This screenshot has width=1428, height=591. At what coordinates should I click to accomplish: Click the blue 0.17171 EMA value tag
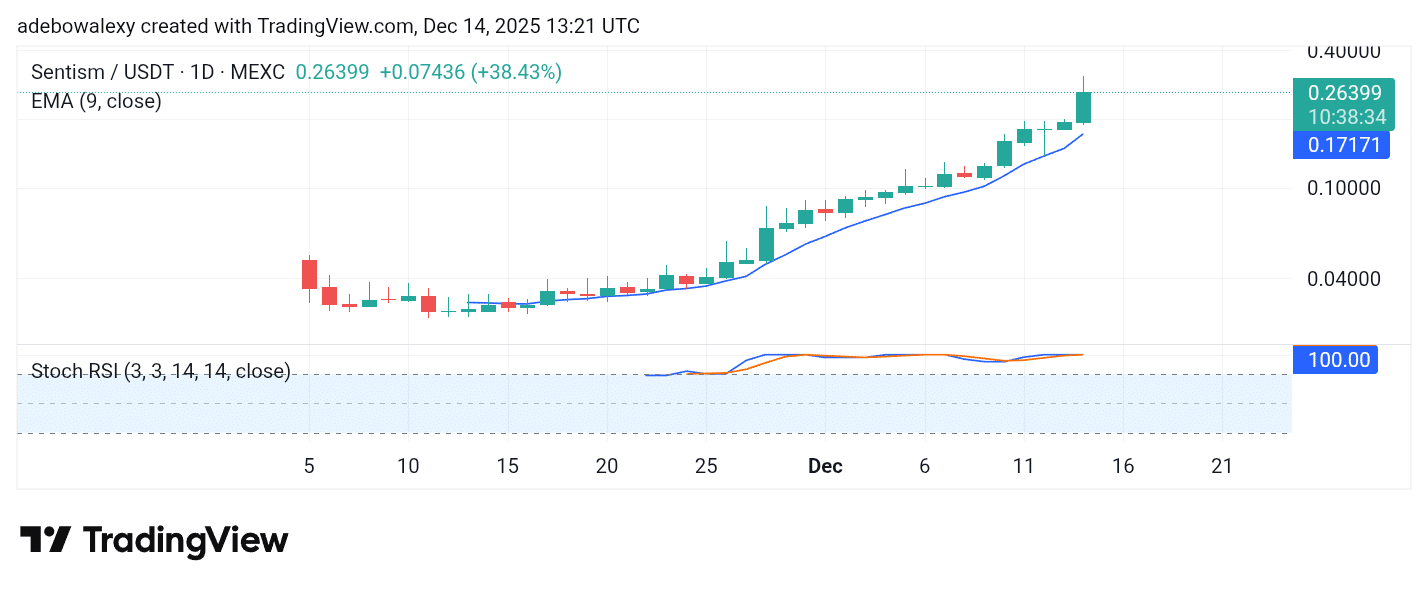[1342, 145]
